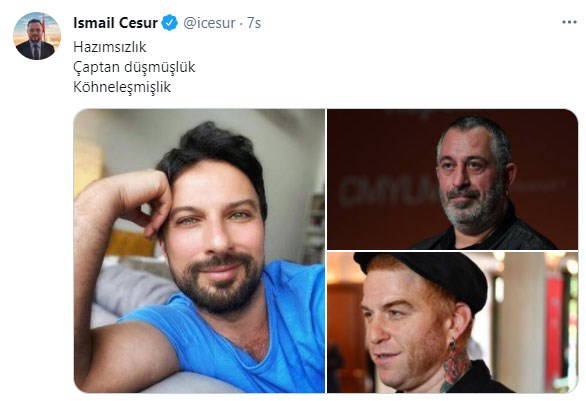Open photo of man wearing black beret
586x401 pixels.
pyautogui.click(x=452, y=323)
